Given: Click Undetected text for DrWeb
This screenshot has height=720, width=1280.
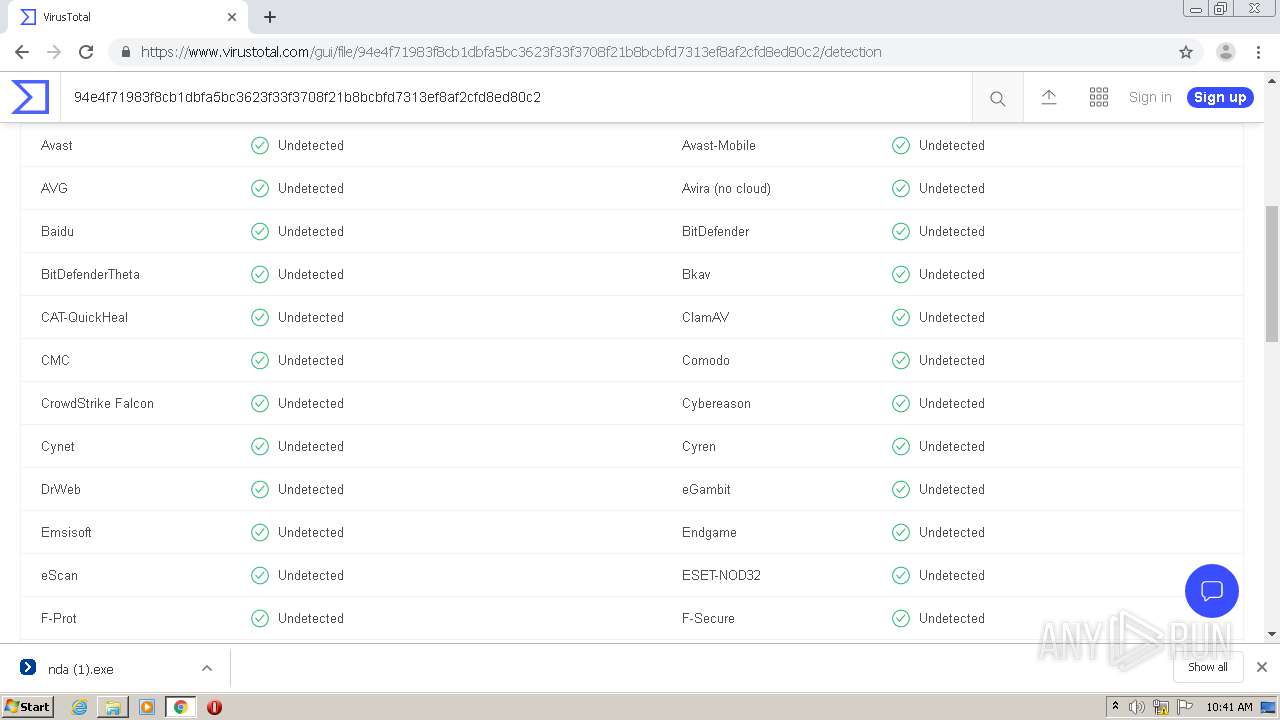Looking at the screenshot, I should coord(311,489).
